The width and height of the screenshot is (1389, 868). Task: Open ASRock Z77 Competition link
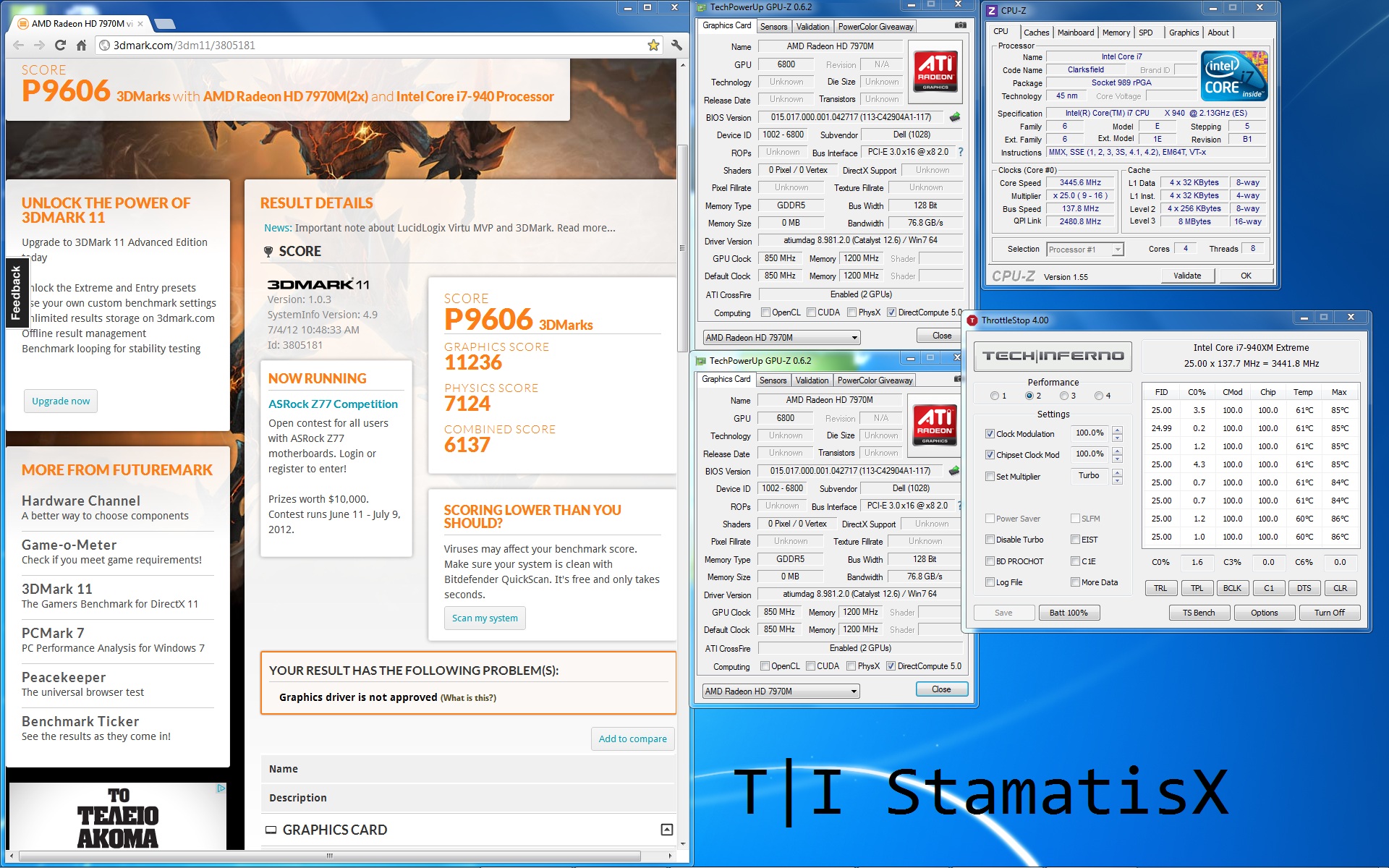333,404
